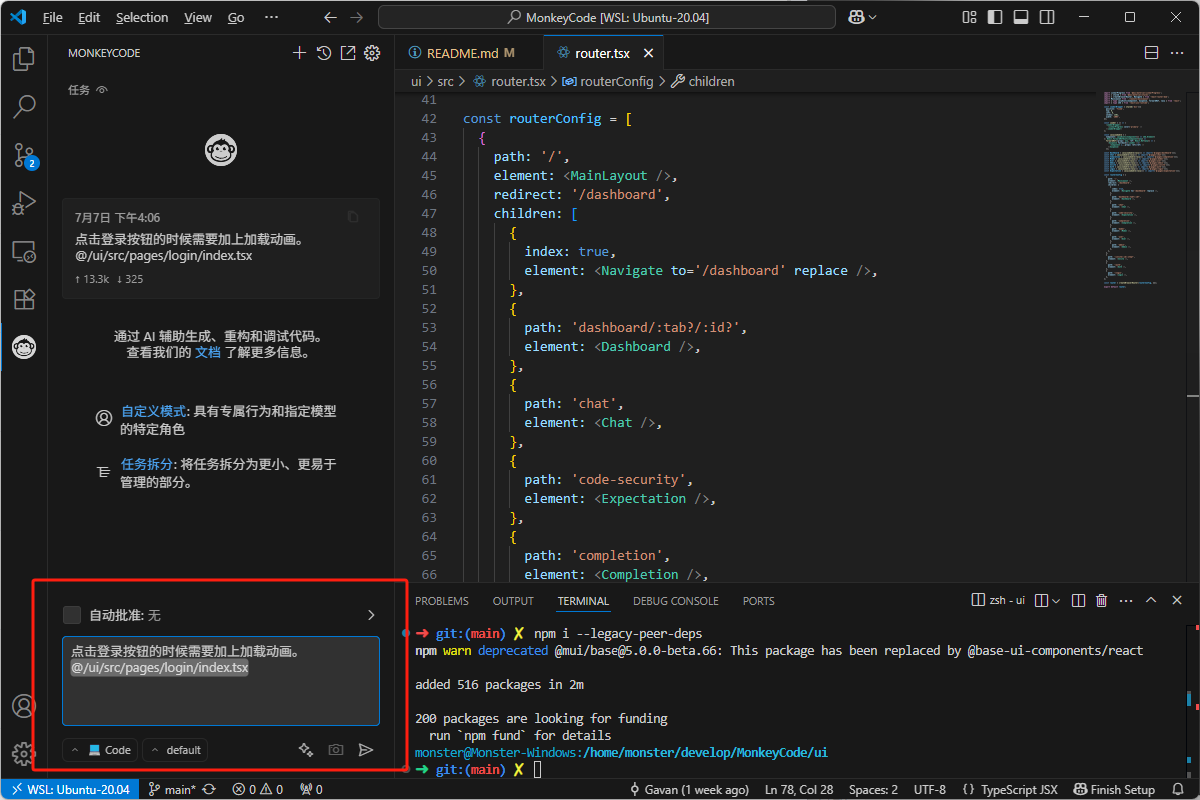Image resolution: width=1200 pixels, height=800 pixels.
Task: Split the terminal with split icon
Action: point(1078,601)
